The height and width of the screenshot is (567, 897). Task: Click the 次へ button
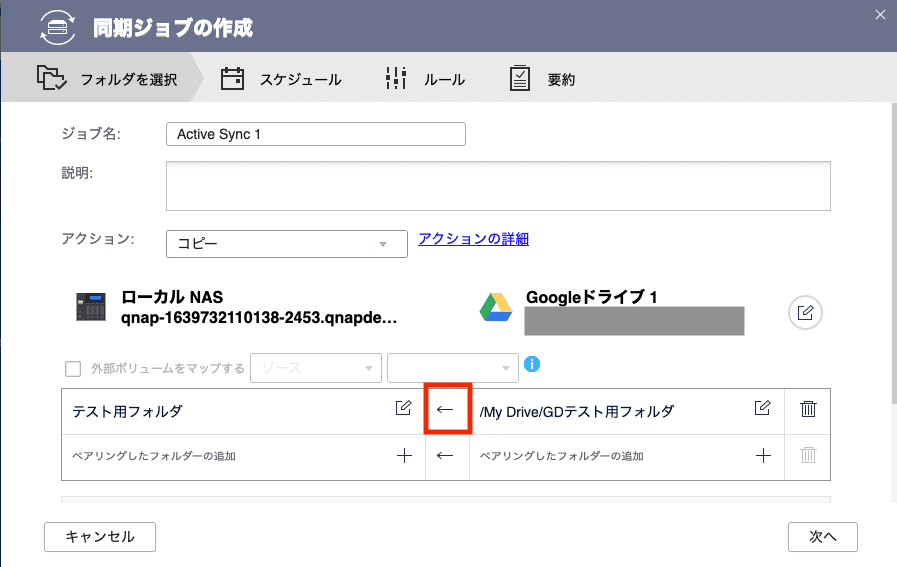pyautogui.click(x=823, y=537)
